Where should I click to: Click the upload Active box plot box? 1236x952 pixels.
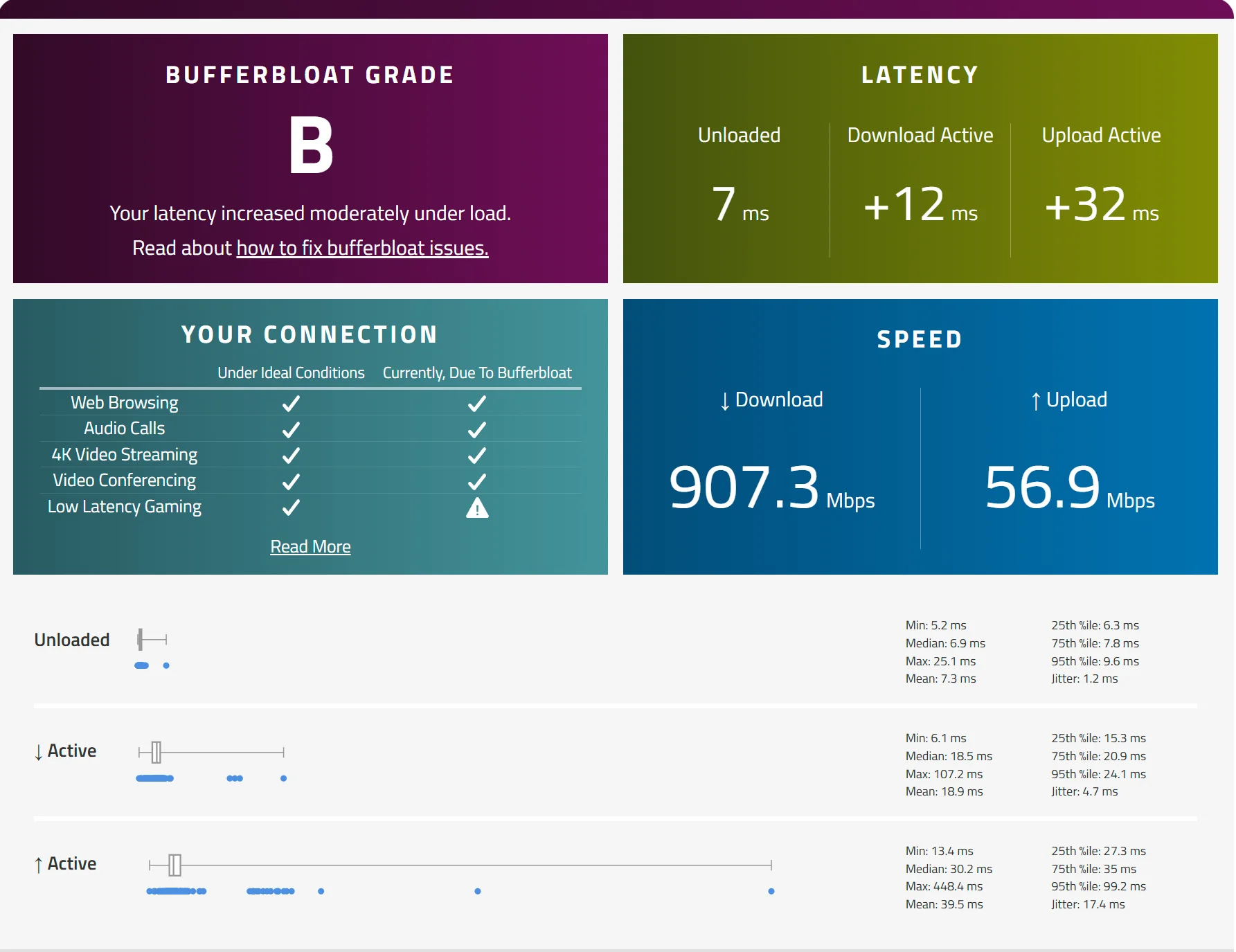tap(175, 865)
